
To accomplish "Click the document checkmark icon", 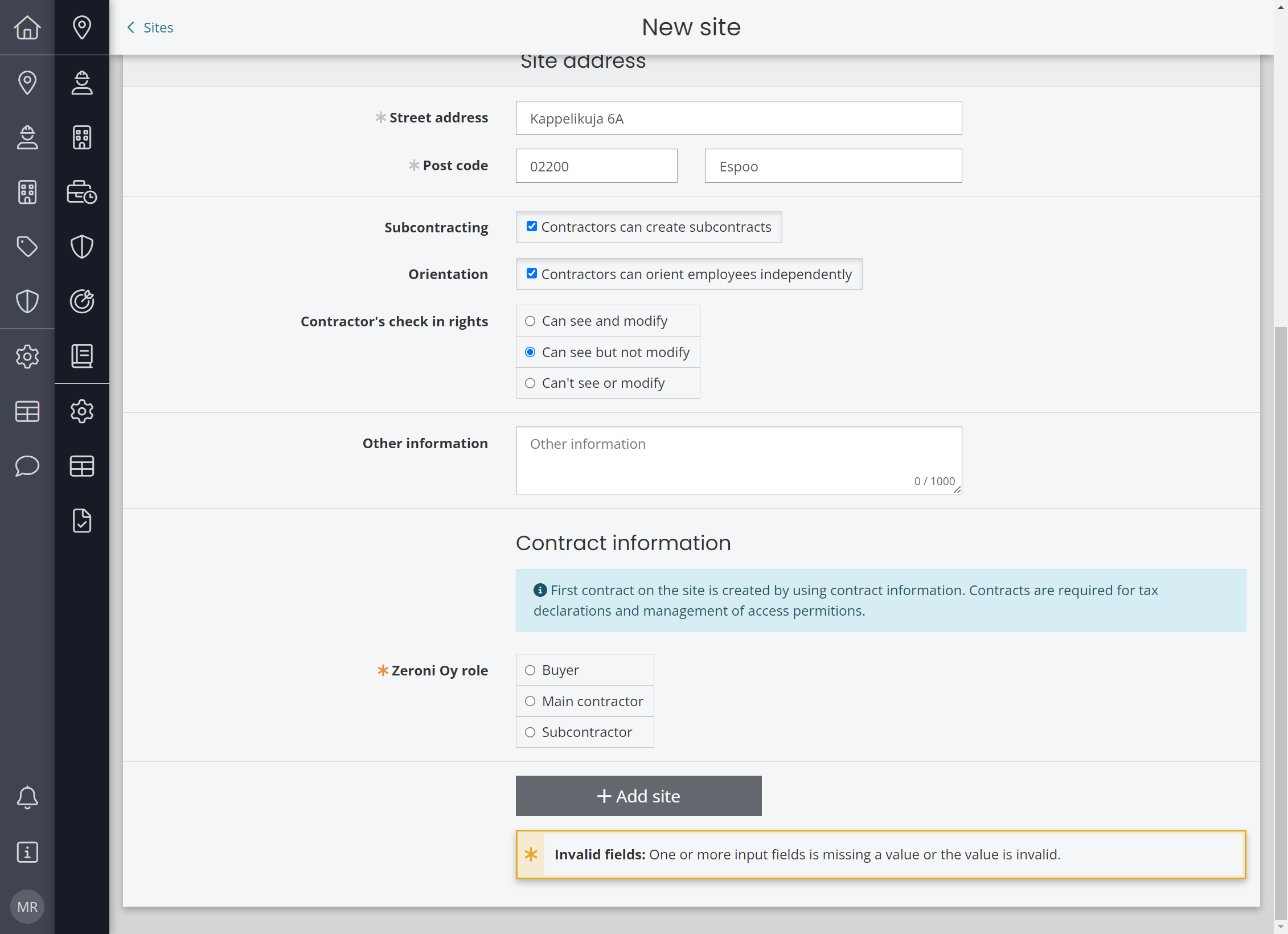I will (82, 521).
